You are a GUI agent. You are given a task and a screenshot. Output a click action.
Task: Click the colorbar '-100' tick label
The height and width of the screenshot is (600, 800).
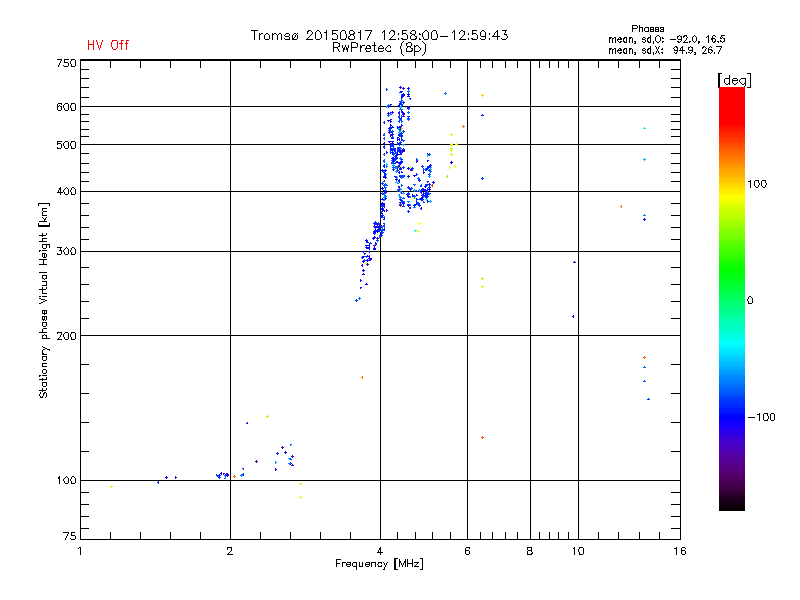coord(762,417)
